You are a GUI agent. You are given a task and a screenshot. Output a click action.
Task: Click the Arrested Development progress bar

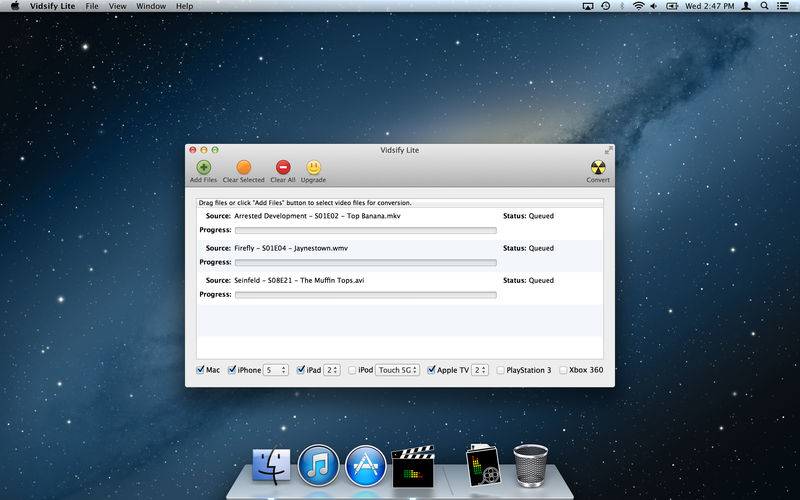(x=366, y=231)
